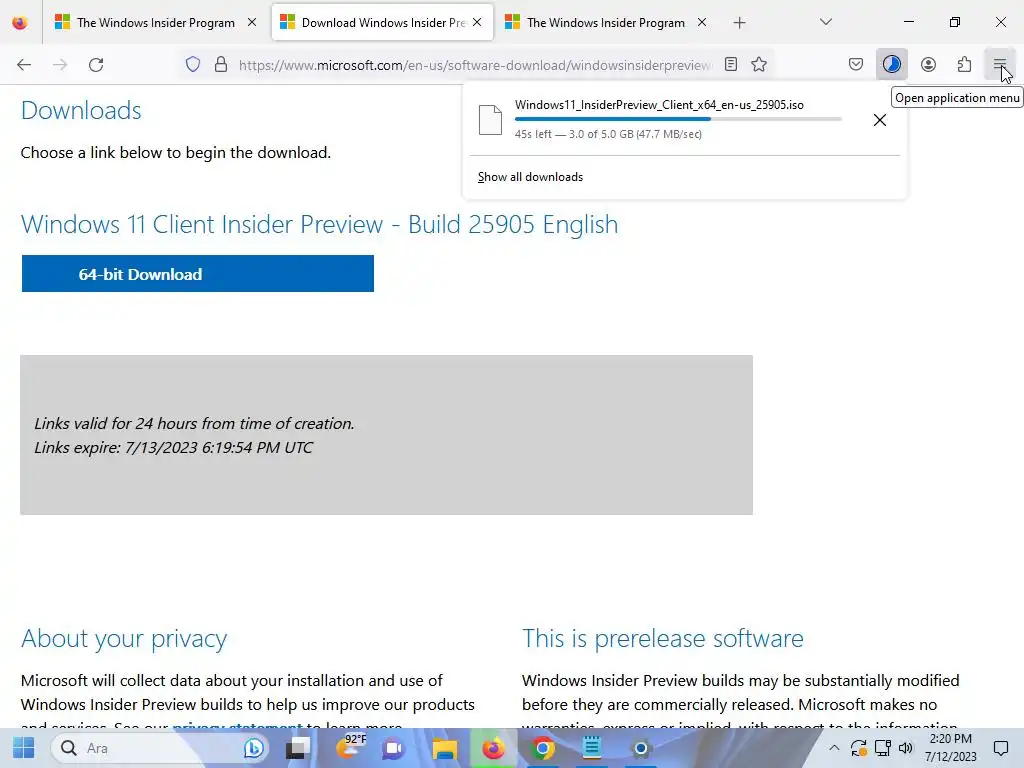Screen dimensions: 1024x768
Task: Open tracking protection shield info
Action: click(x=193, y=65)
